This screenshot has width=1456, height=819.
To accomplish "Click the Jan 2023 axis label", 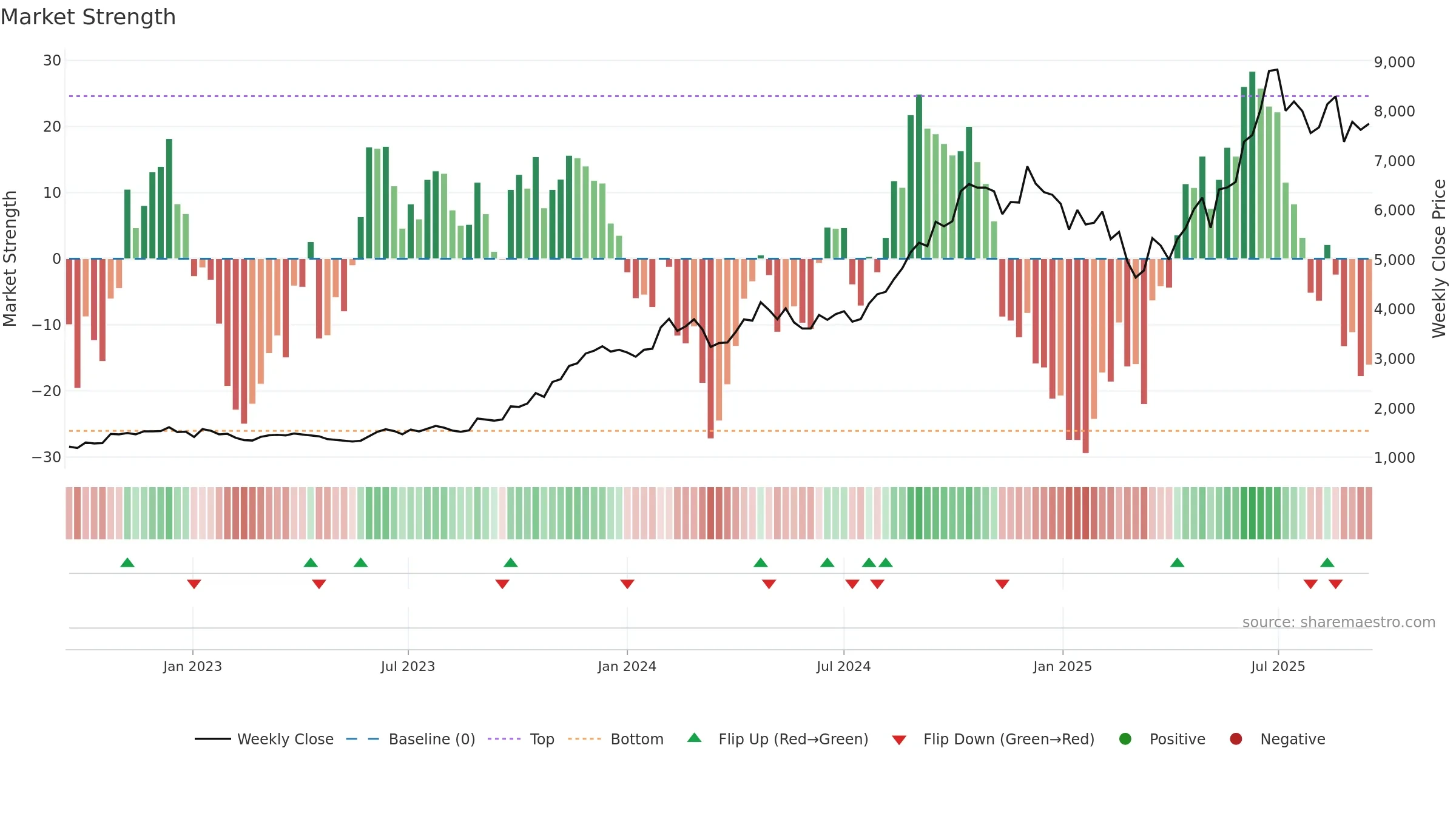I will pos(192,666).
